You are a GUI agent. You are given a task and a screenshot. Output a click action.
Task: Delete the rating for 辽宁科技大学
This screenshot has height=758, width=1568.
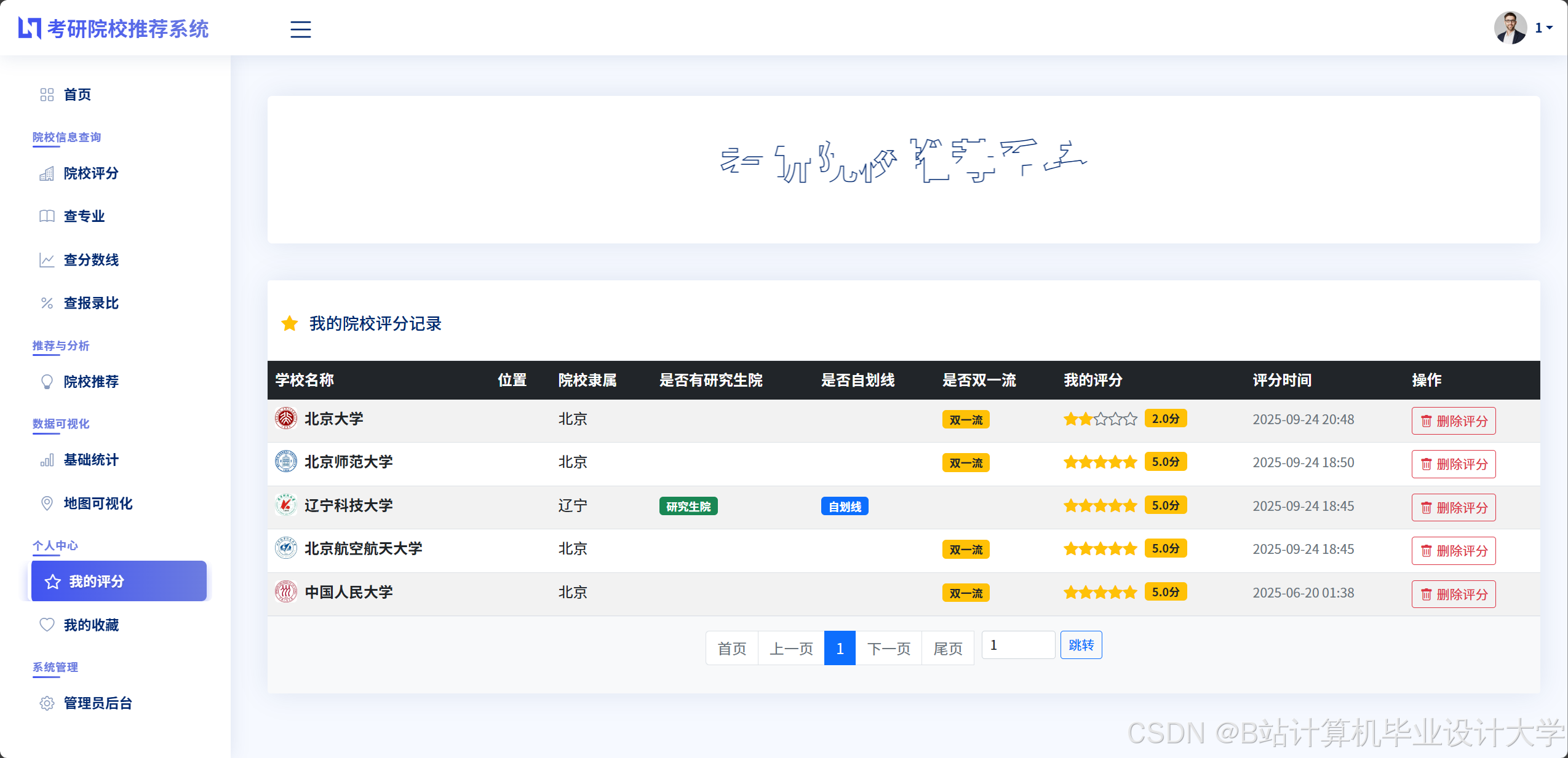coord(1453,508)
